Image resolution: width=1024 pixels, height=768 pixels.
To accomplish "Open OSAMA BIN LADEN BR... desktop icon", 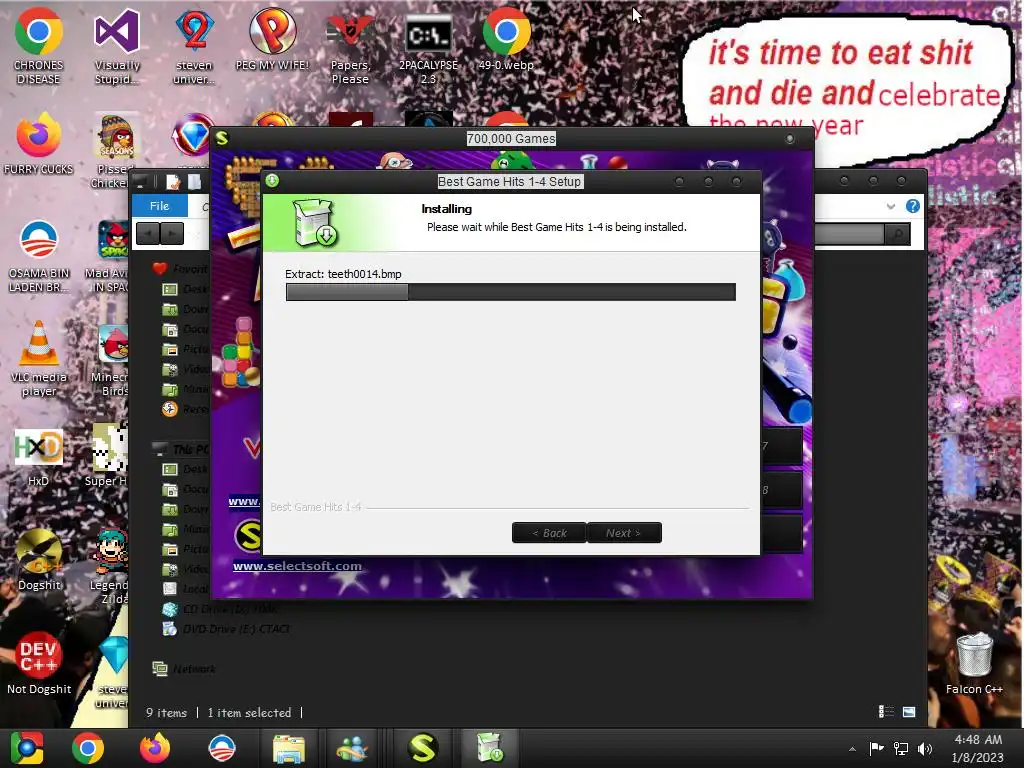I will coord(39,255).
